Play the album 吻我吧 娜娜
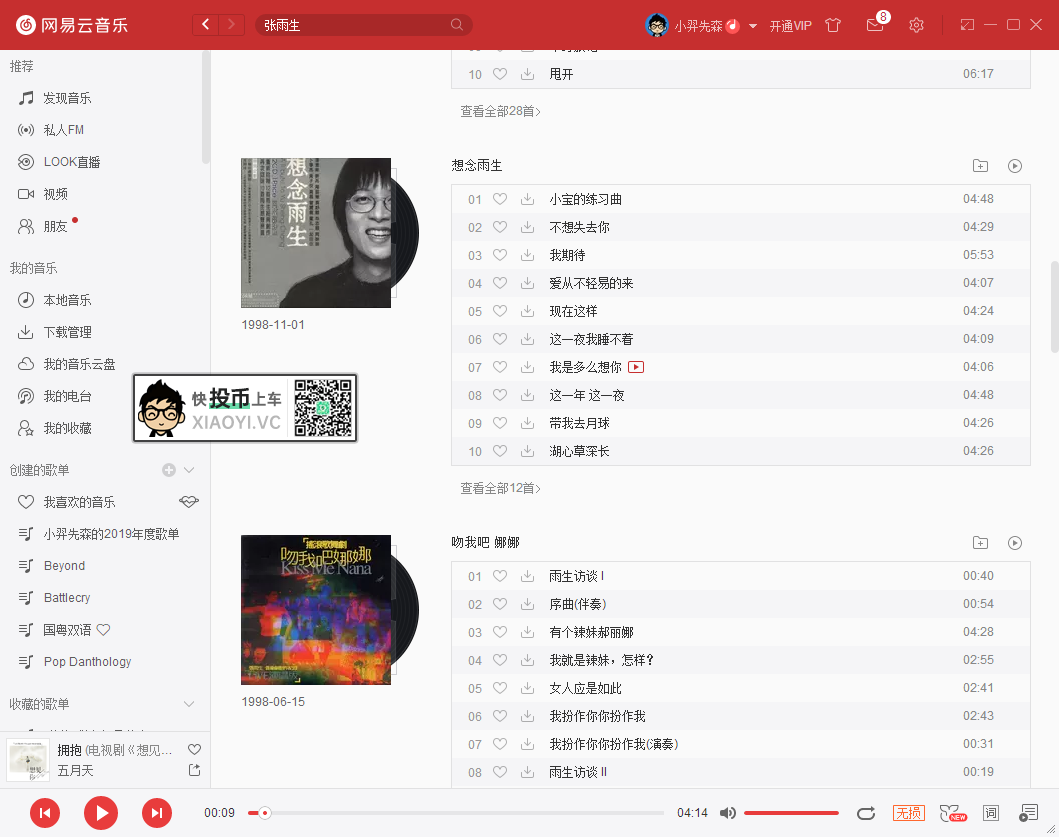Image resolution: width=1059 pixels, height=837 pixels. [1014, 542]
